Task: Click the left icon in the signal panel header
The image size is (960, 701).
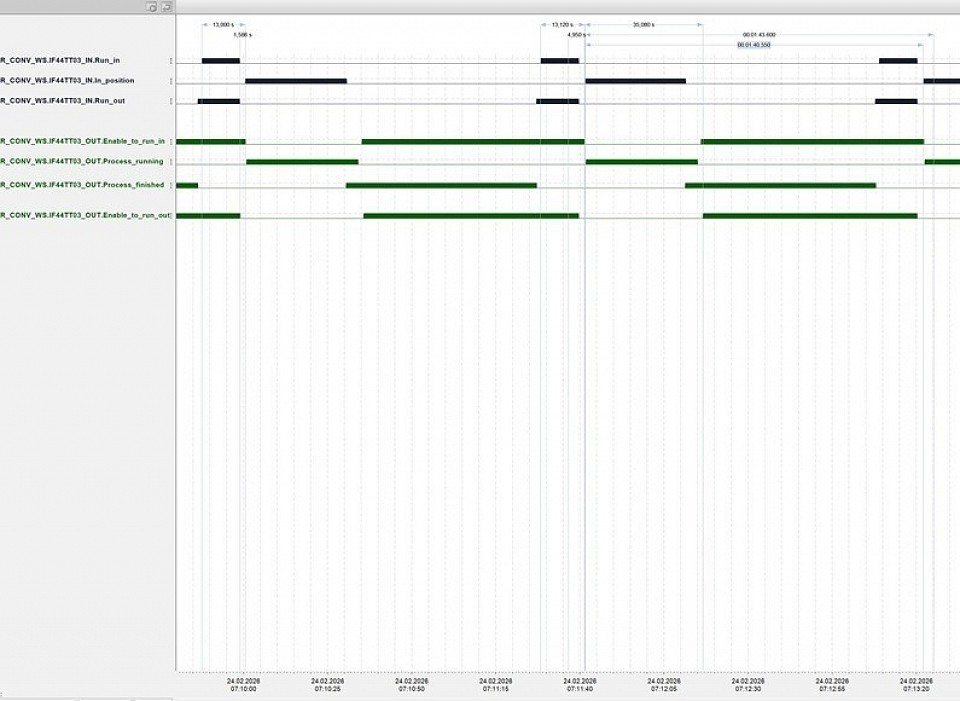Action: click(152, 7)
